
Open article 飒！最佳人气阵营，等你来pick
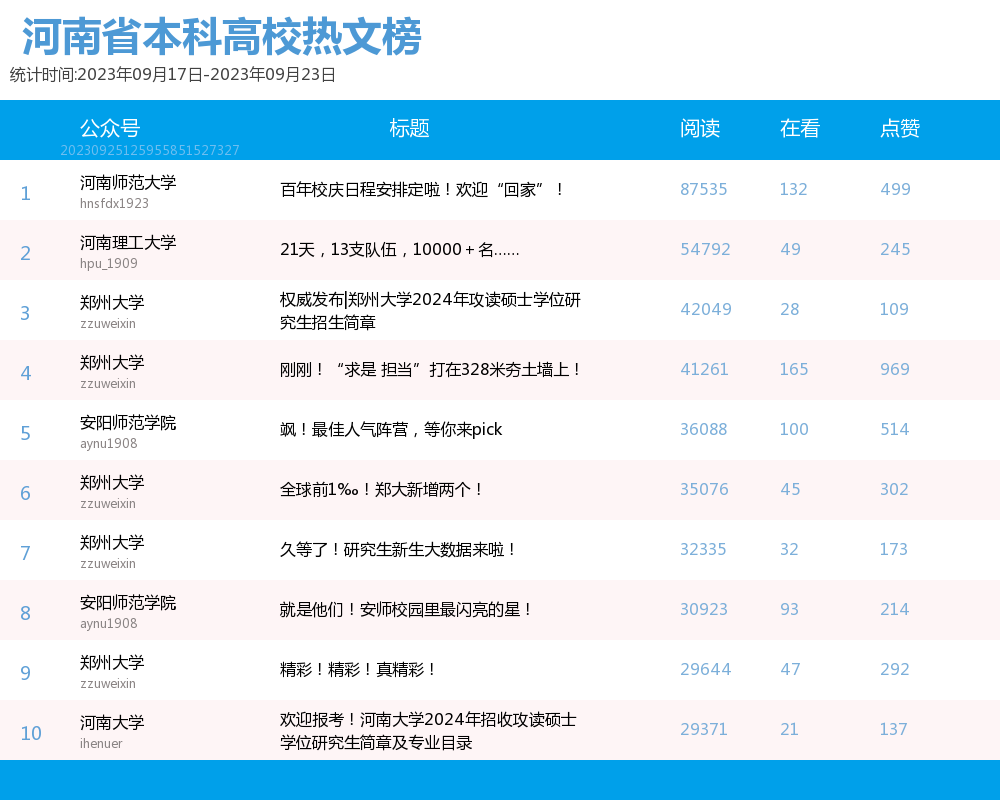click(391, 429)
